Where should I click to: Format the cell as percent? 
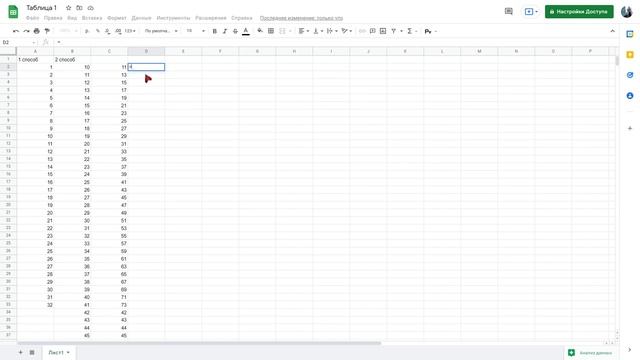coord(97,31)
